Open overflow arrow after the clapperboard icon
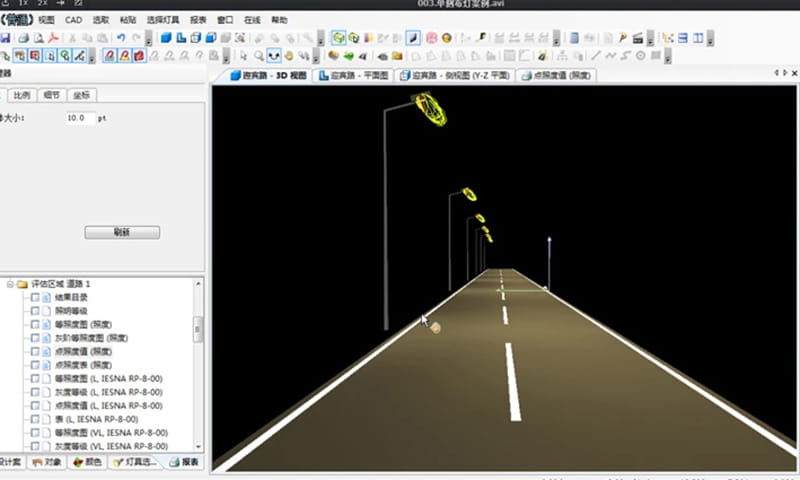Viewport: 800px width, 480px height. point(651,39)
